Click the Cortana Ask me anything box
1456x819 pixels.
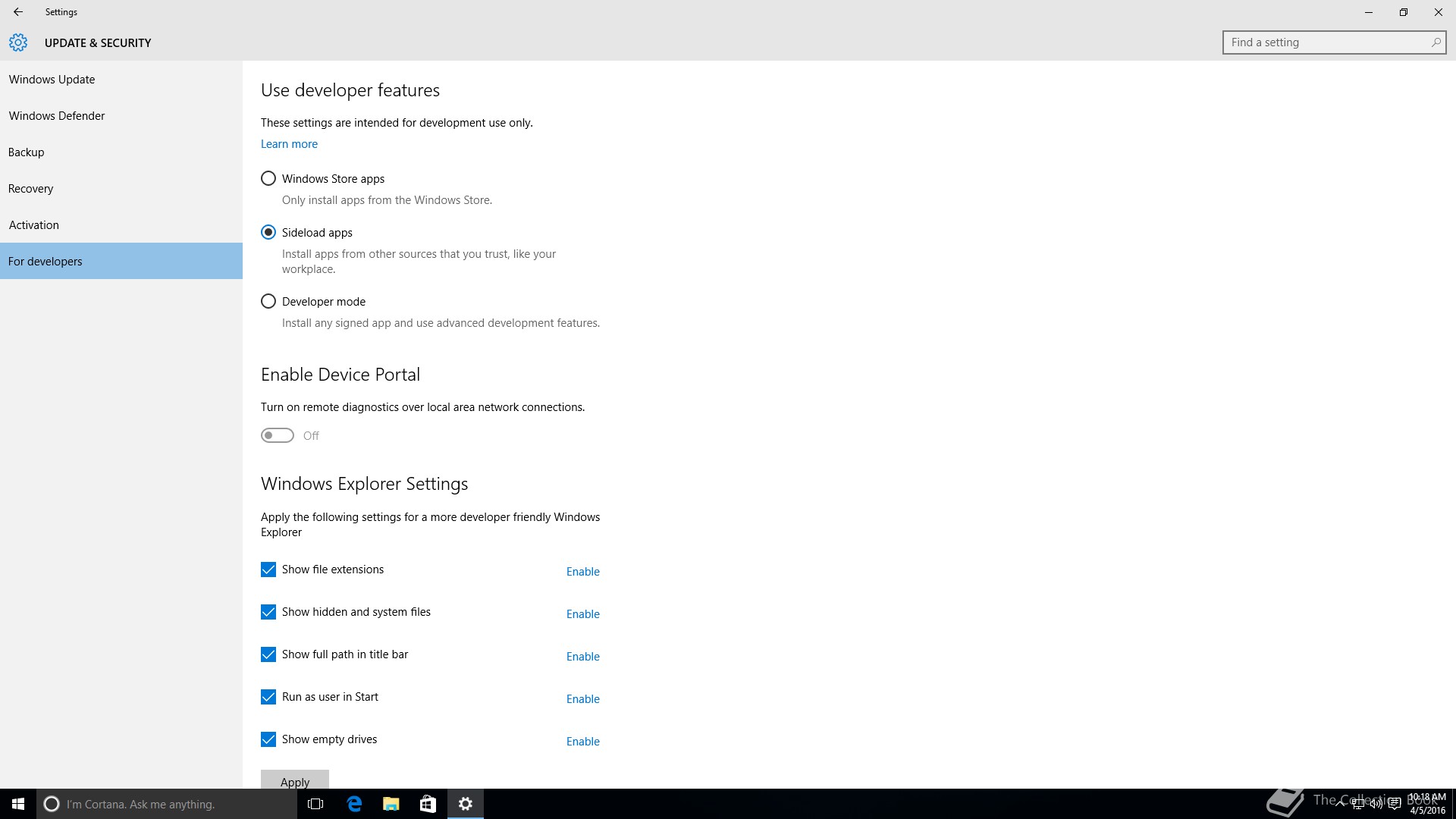(x=167, y=804)
